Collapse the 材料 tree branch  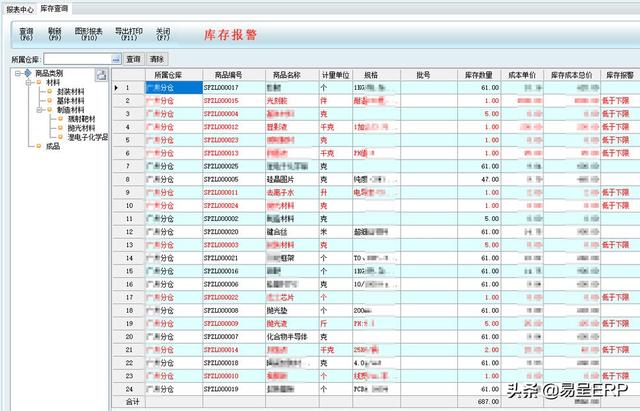pyautogui.click(x=28, y=83)
